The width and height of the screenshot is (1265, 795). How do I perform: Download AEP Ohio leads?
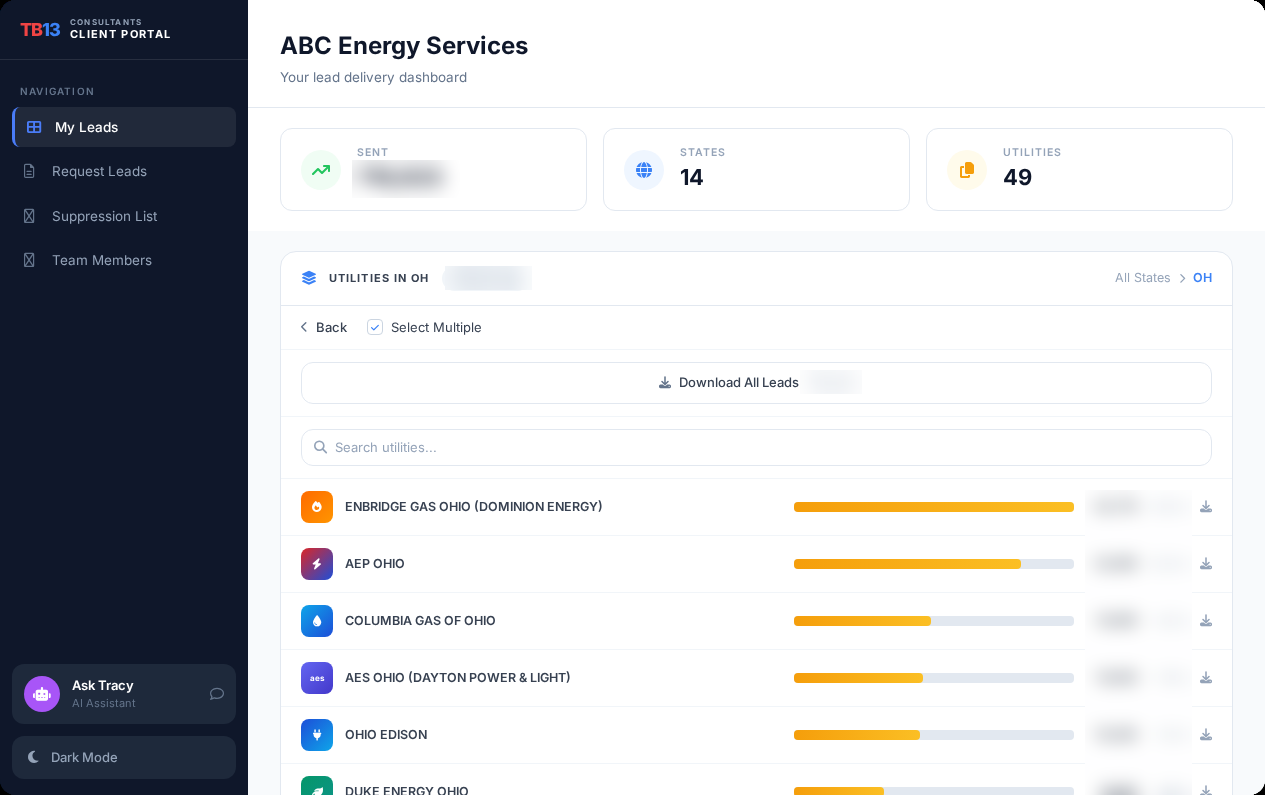pos(1206,564)
